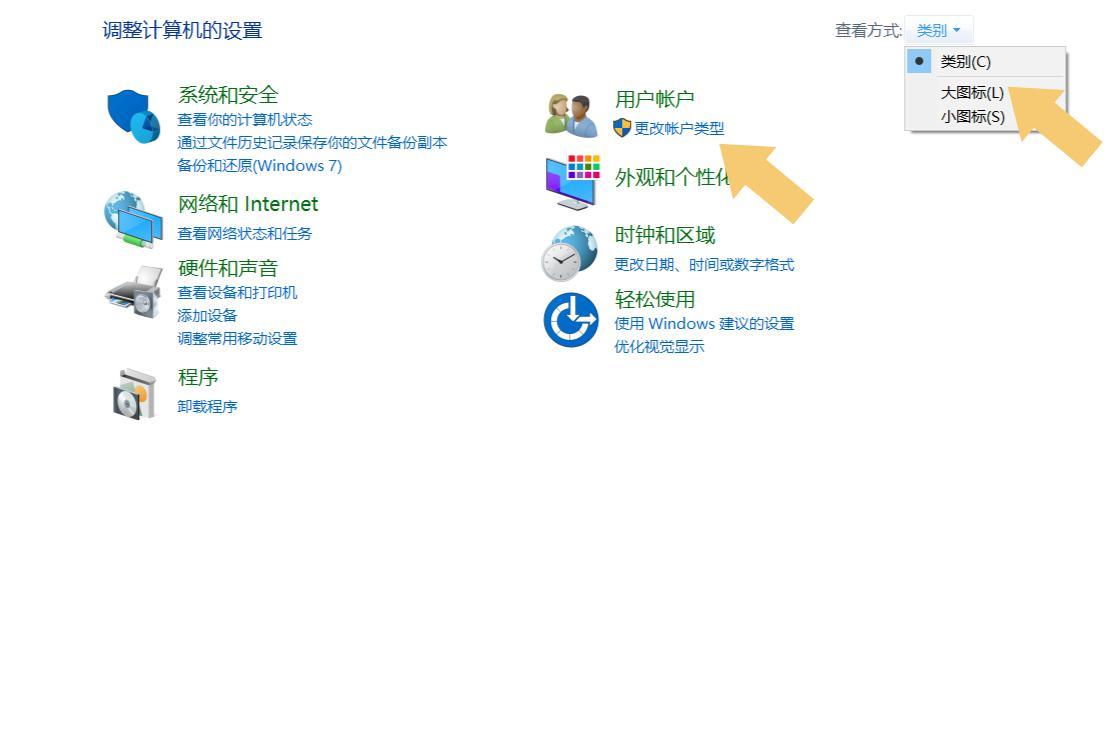Open 外观和个性化 monitor icon
1114x743 pixels.
click(570, 180)
